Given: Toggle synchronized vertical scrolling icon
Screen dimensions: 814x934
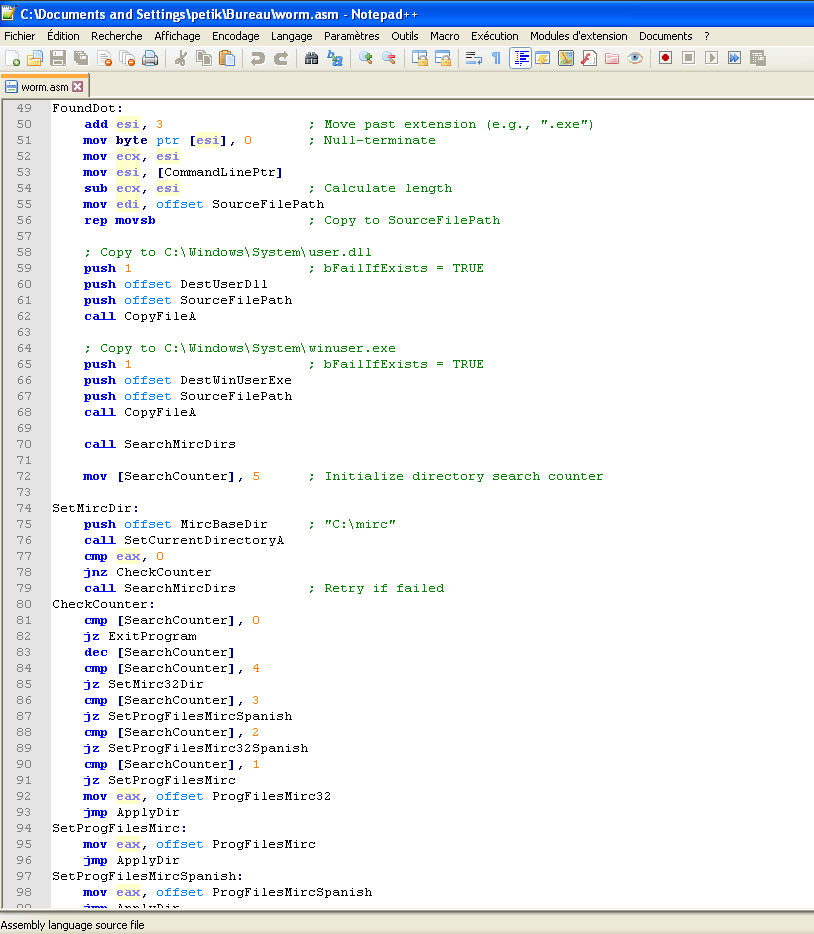Looking at the screenshot, I should click(420, 58).
